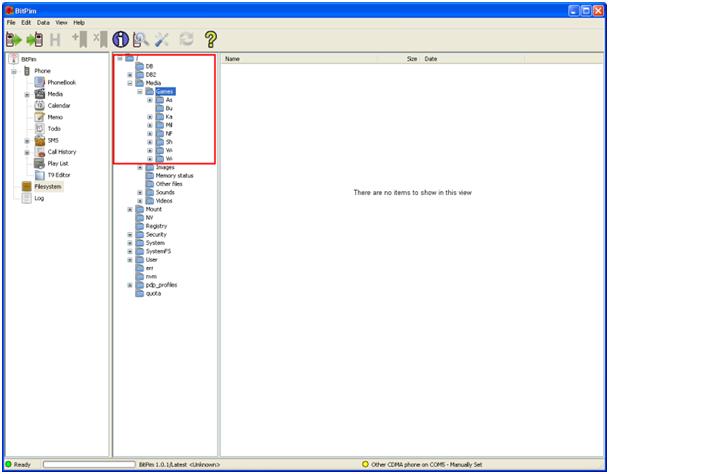Expand the SystemFS folder
This screenshot has height=474, width=720.
[x=130, y=251]
